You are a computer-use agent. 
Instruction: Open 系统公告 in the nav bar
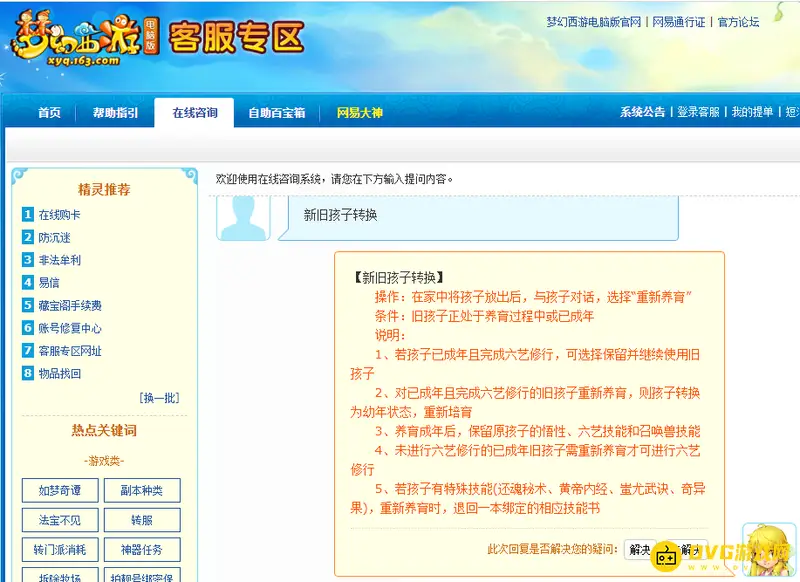pos(642,112)
